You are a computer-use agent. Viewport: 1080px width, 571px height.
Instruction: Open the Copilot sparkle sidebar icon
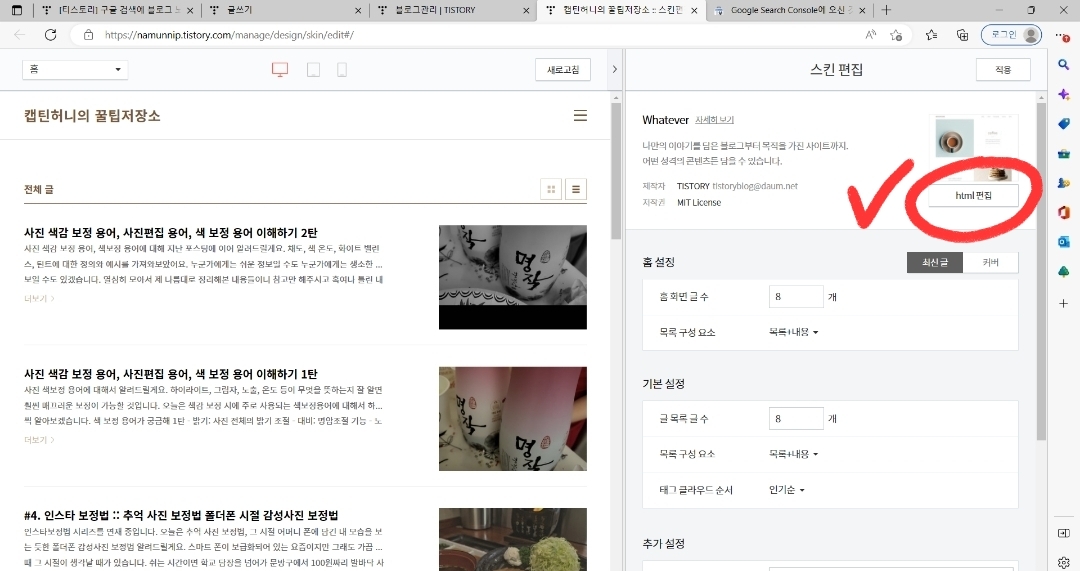(1063, 94)
